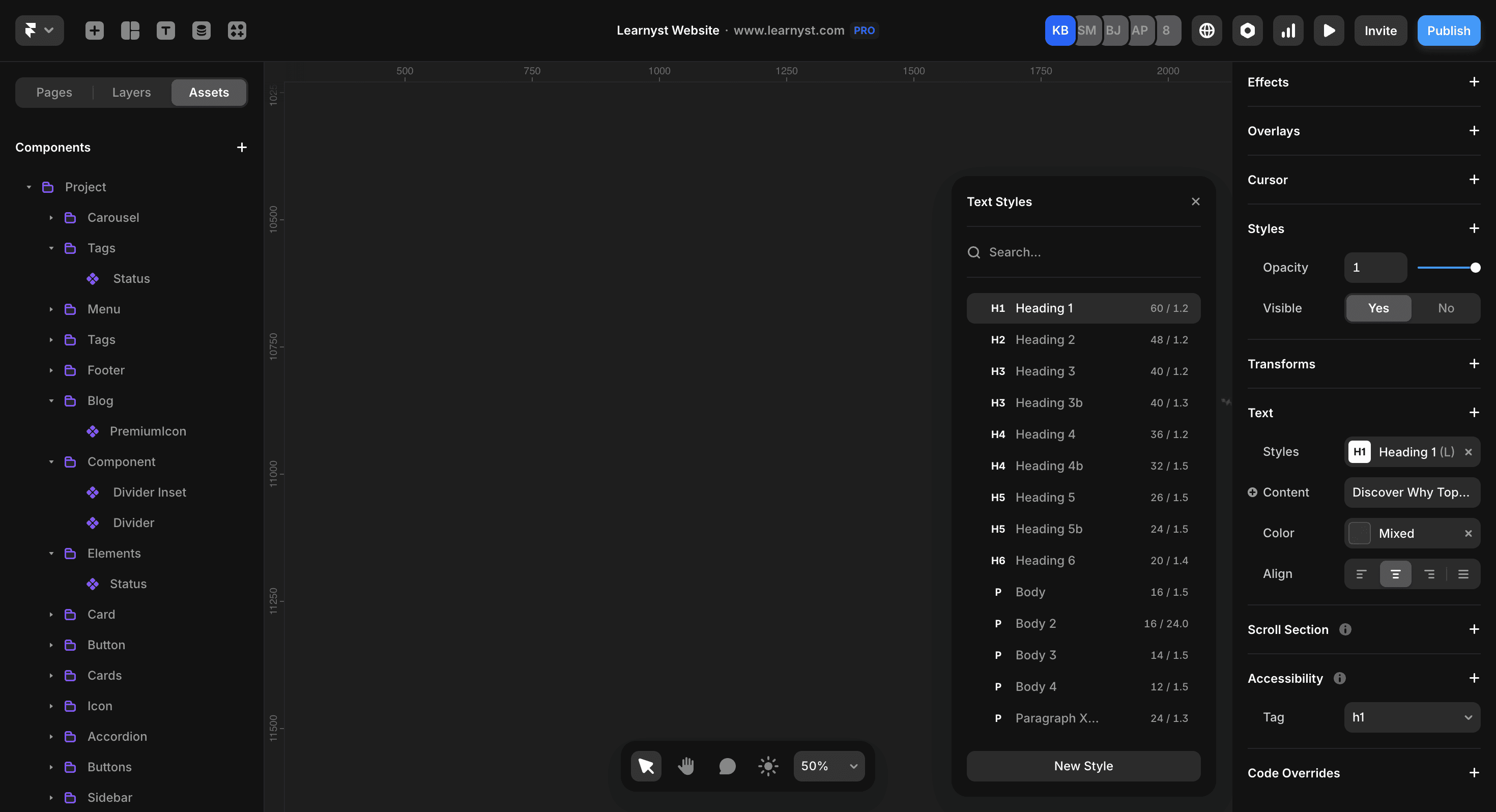Create a New Style
1496x812 pixels.
[x=1083, y=766]
